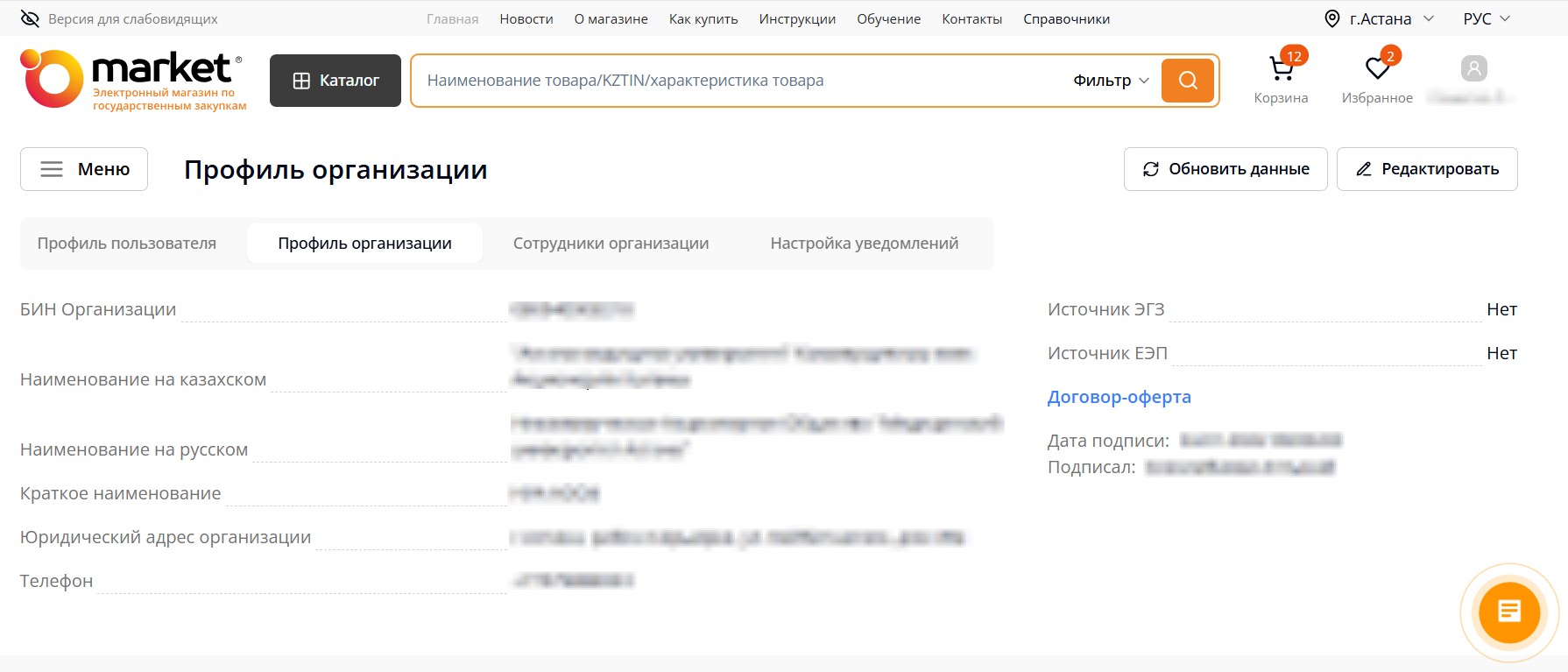Click the orange search magnifier button
Screen dimensions: 1568x672
pos(1187,81)
